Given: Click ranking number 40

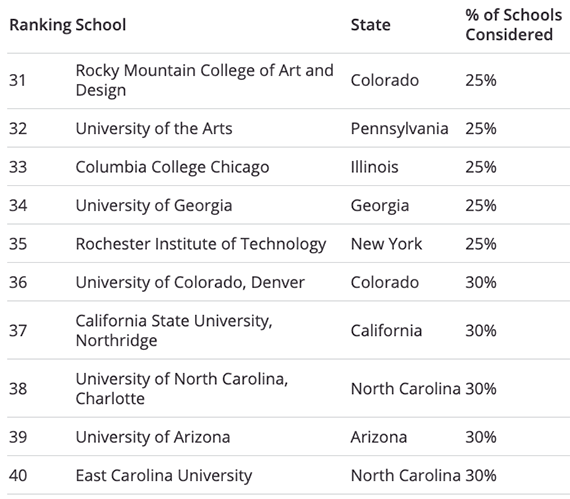Looking at the screenshot, I should [18, 475].
